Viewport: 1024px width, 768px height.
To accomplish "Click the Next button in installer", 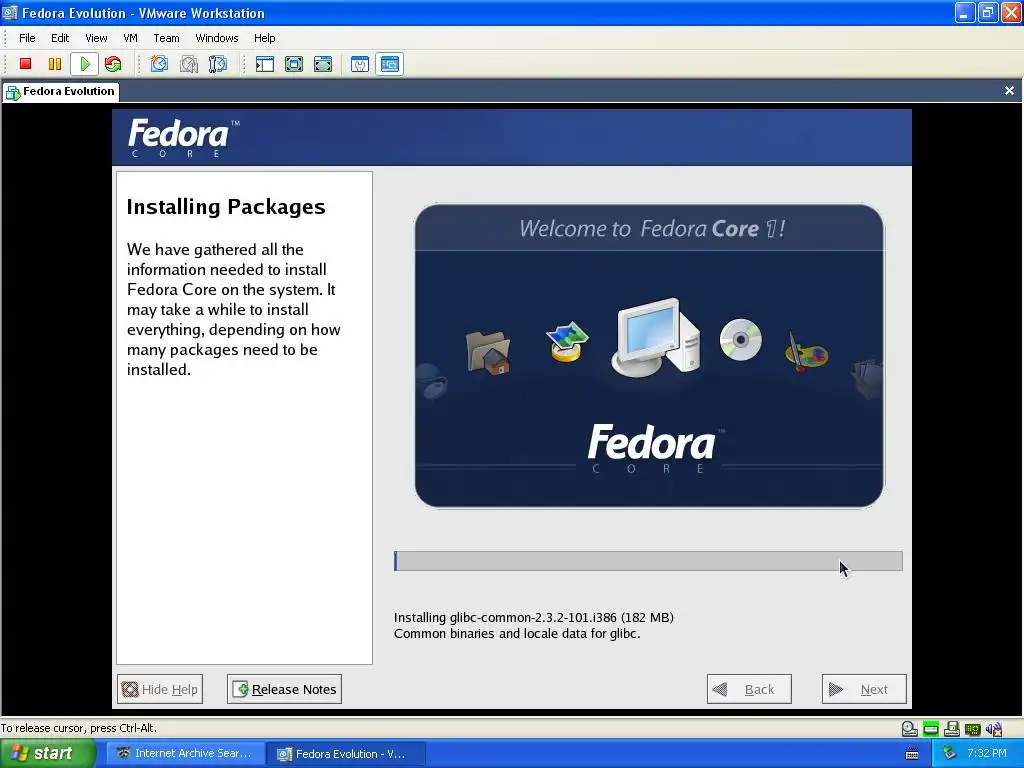I will 864,689.
